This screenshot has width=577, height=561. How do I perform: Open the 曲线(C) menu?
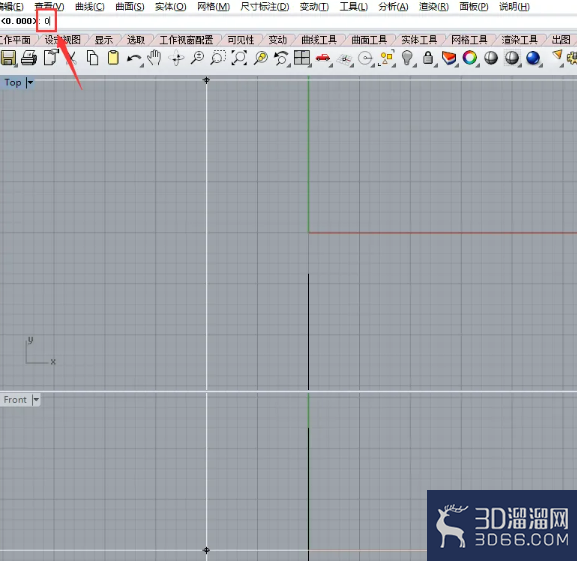coord(89,7)
